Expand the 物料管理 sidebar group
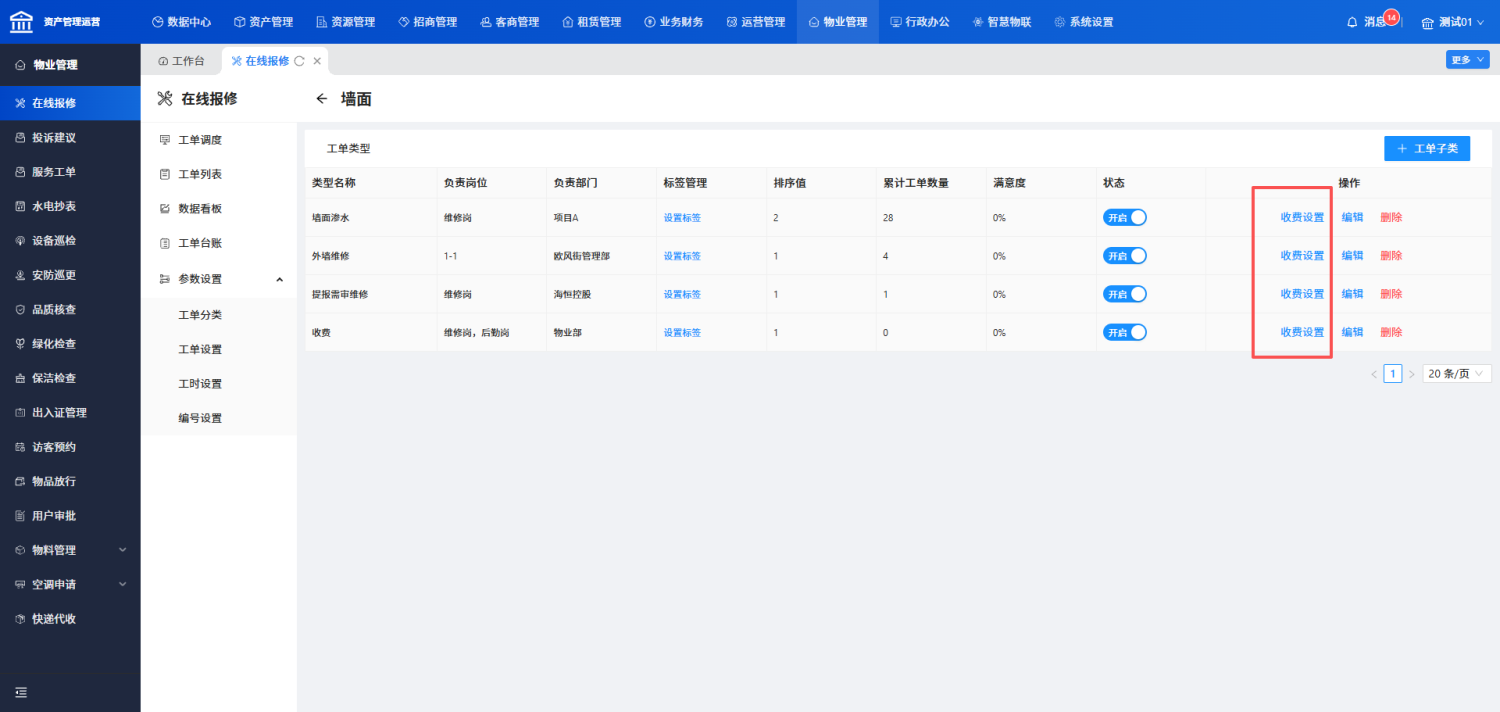This screenshot has width=1500, height=712. [x=123, y=550]
